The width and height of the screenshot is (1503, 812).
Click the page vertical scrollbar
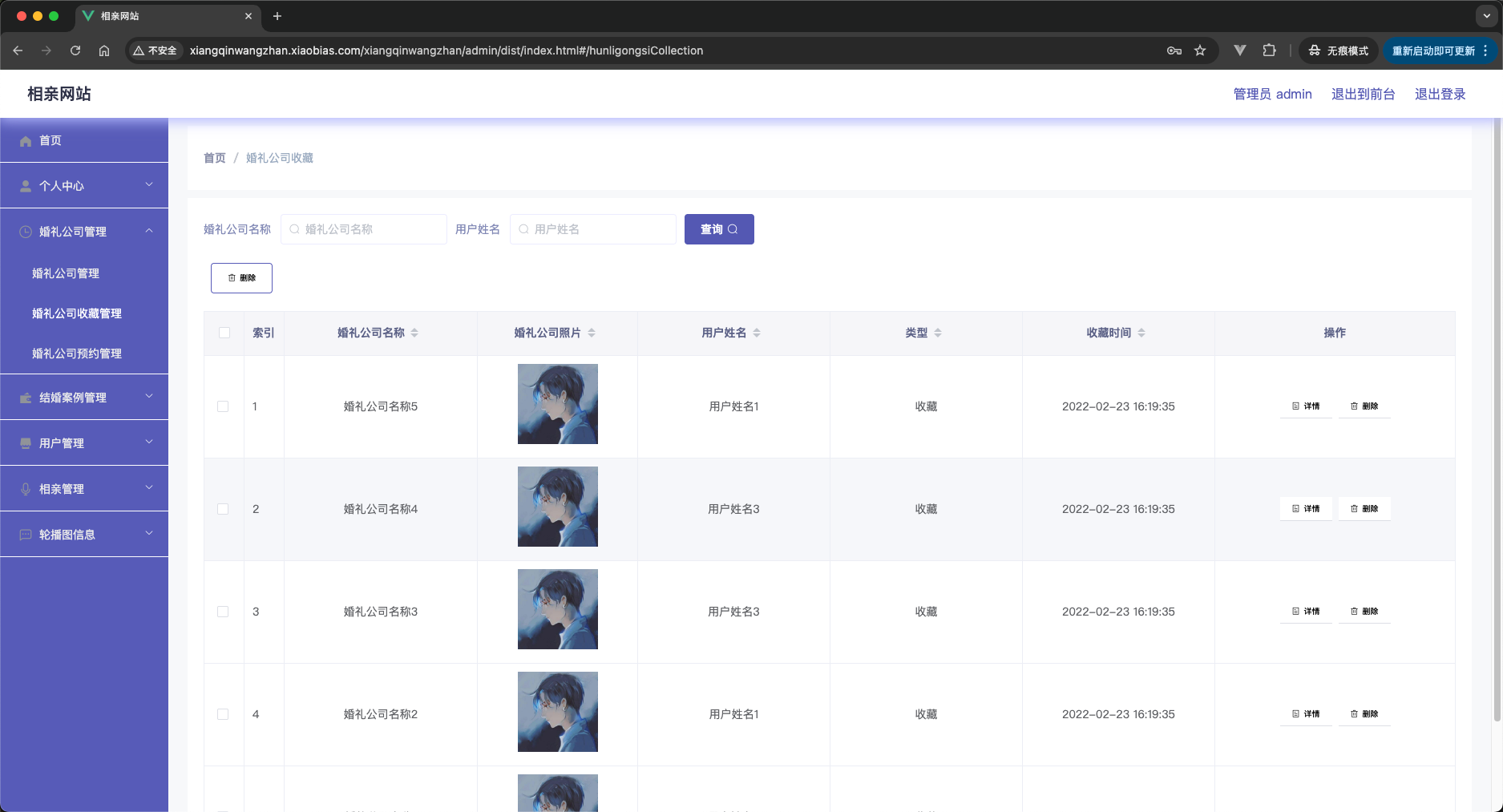coord(1497,421)
